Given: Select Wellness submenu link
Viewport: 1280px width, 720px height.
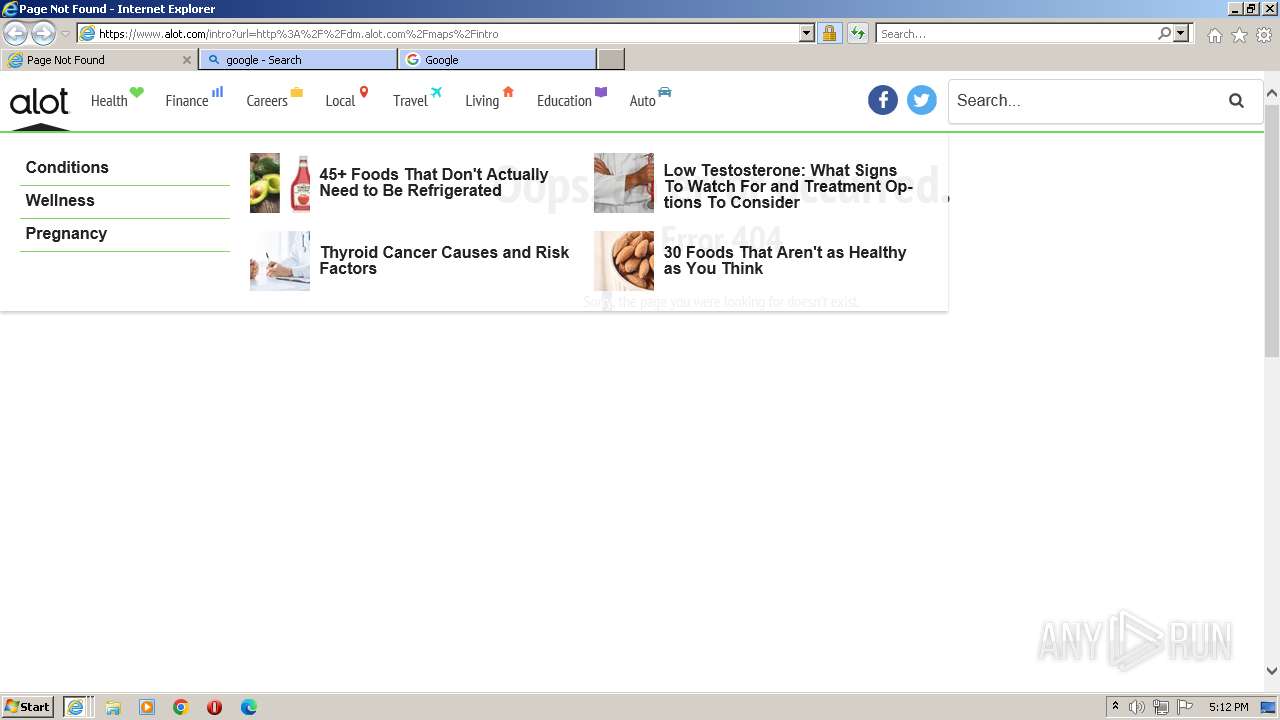Looking at the screenshot, I should [x=60, y=200].
